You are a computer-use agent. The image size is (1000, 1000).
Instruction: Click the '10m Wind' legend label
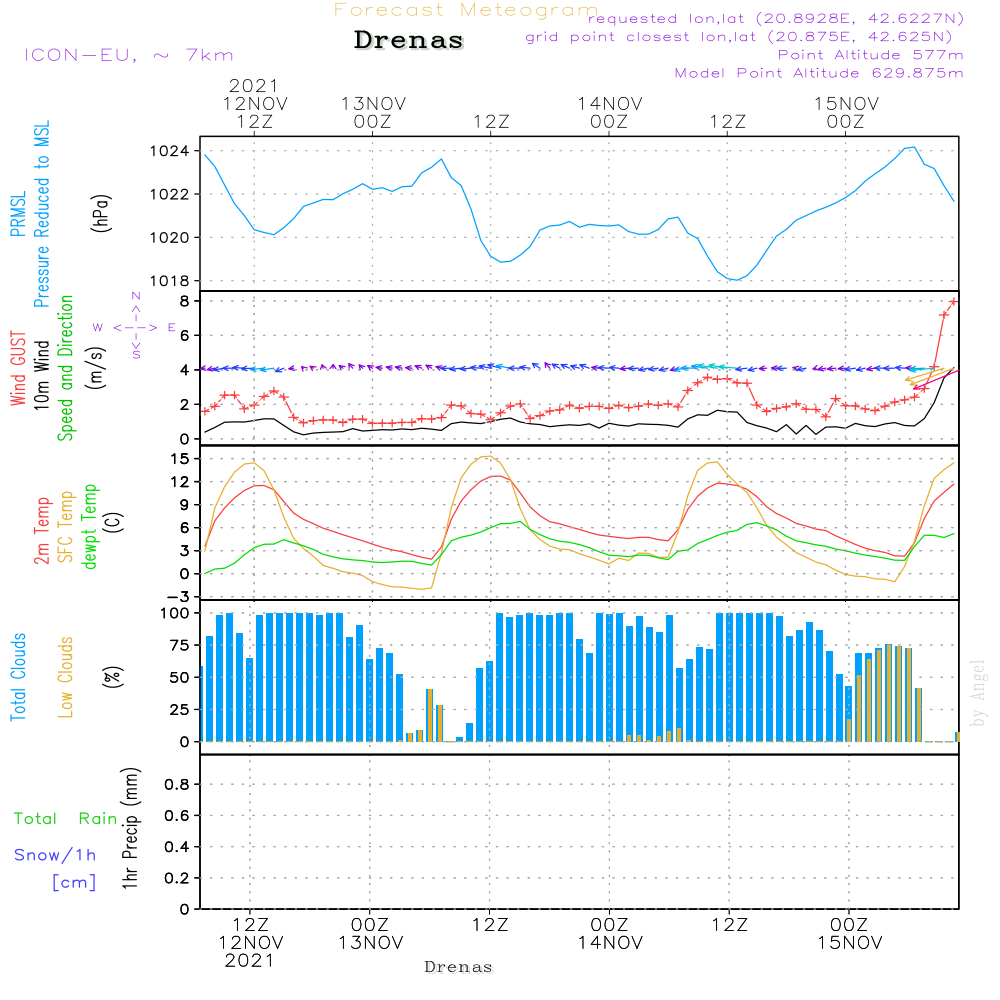click(41, 374)
